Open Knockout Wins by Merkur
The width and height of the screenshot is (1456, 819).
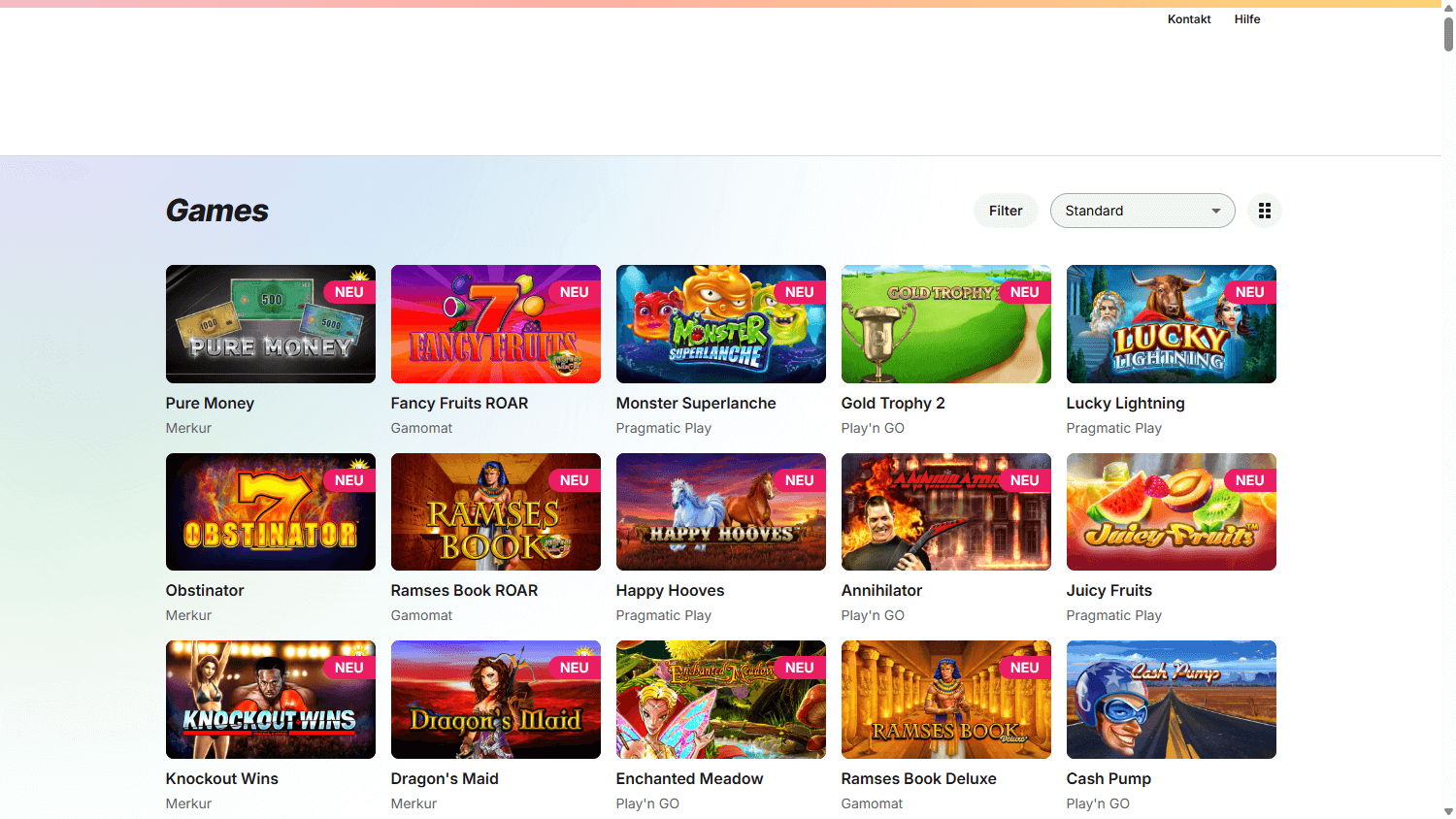click(270, 699)
